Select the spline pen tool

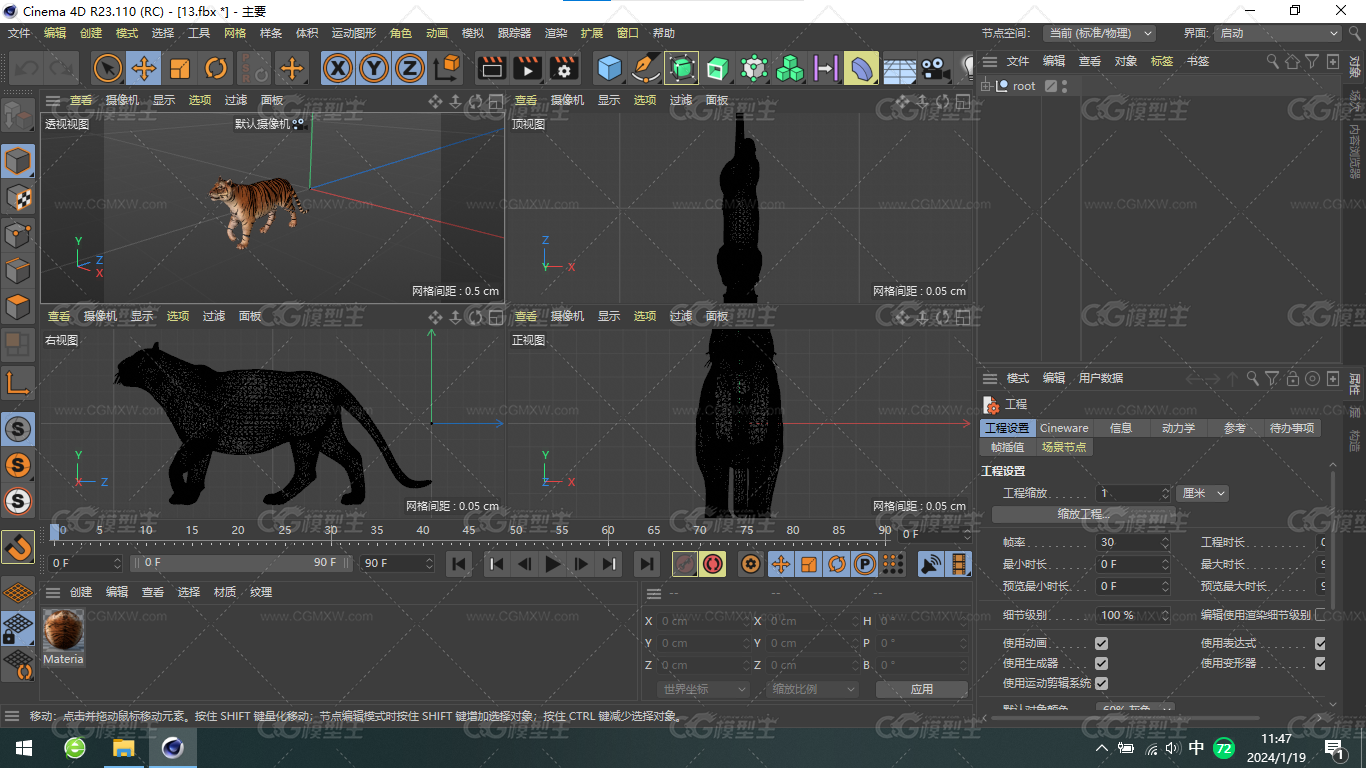click(x=645, y=68)
